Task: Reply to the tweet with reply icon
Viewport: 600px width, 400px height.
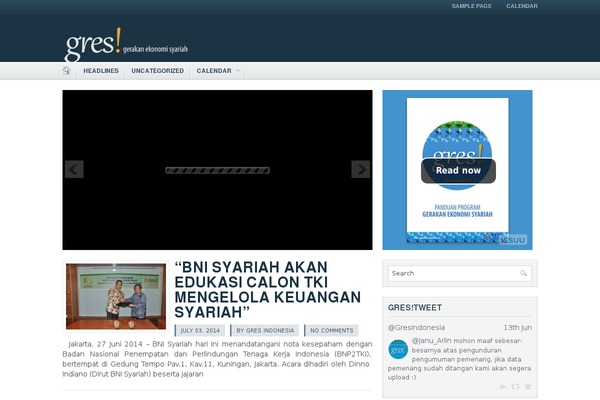Action: (x=503, y=387)
